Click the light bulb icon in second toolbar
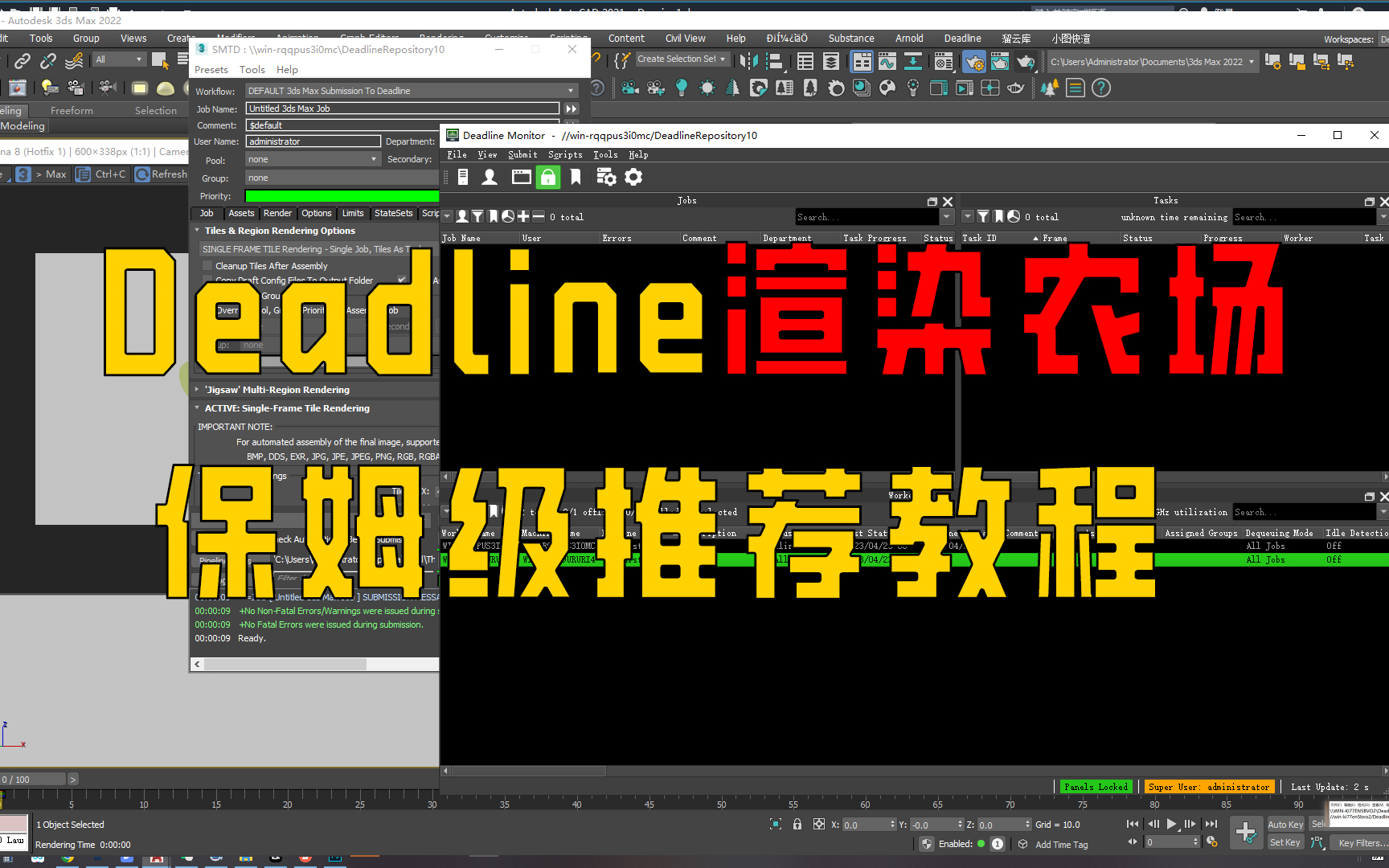Viewport: 1389px width, 868px height. (x=682, y=88)
